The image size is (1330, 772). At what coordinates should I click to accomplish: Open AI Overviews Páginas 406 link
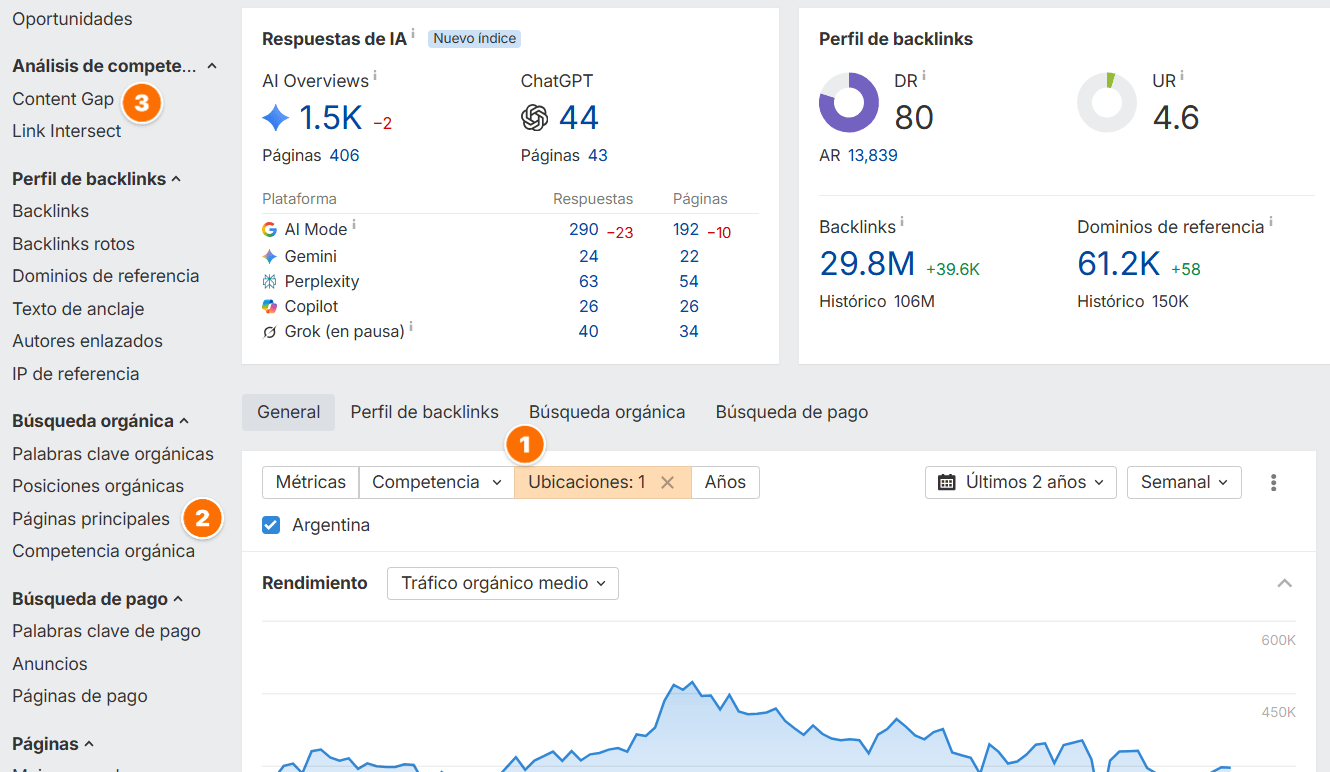point(344,156)
